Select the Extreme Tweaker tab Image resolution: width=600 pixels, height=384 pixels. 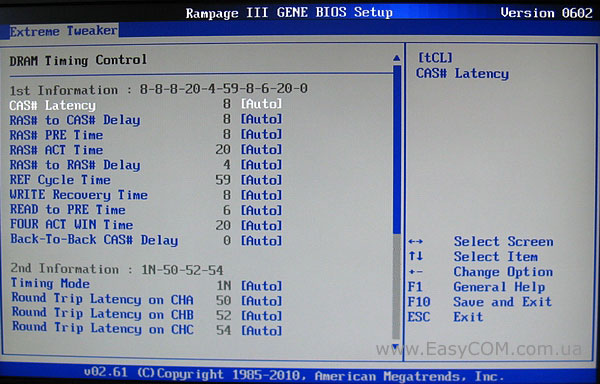click(64, 31)
